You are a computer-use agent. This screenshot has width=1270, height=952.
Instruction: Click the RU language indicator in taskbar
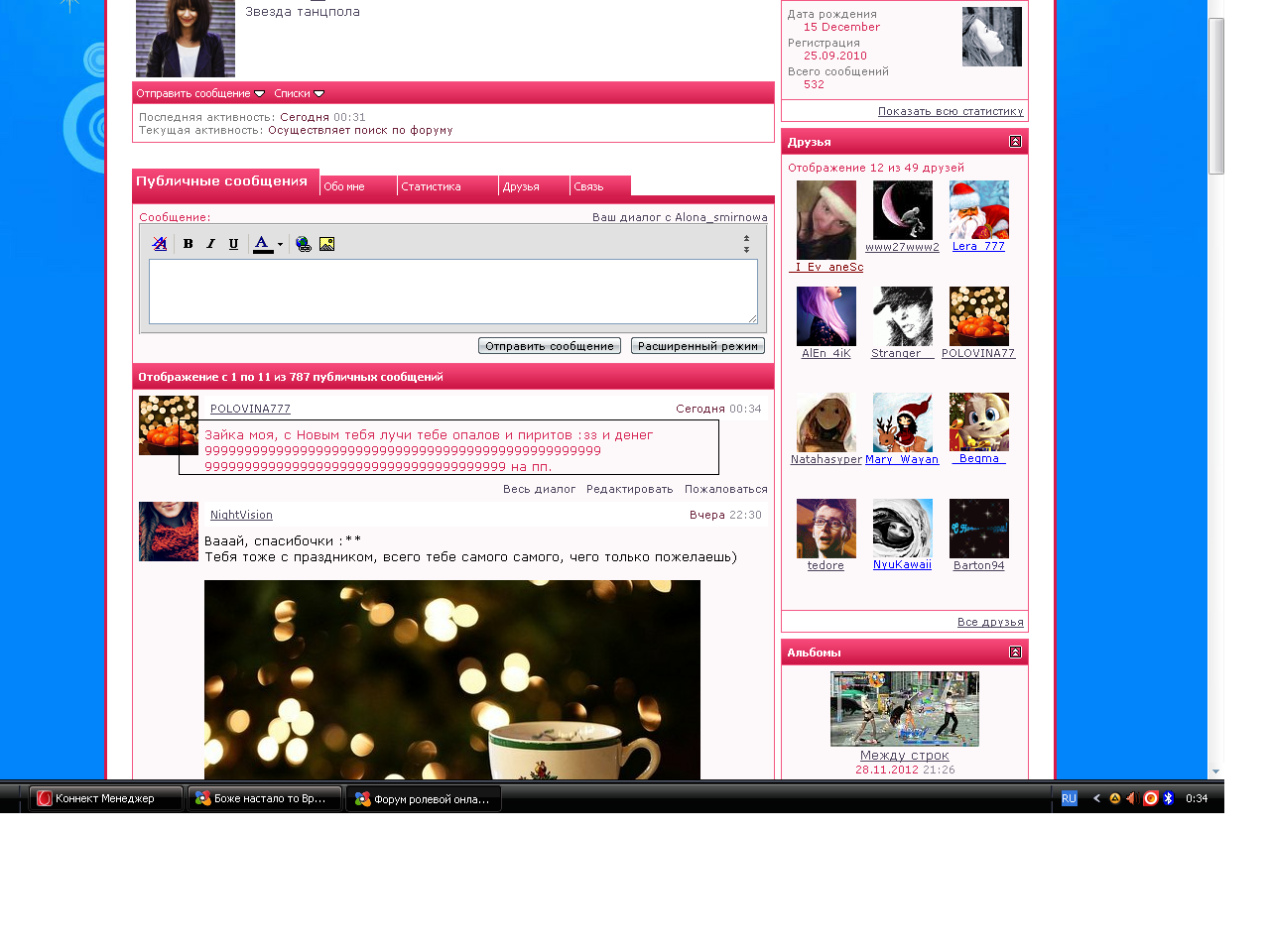click(1069, 798)
